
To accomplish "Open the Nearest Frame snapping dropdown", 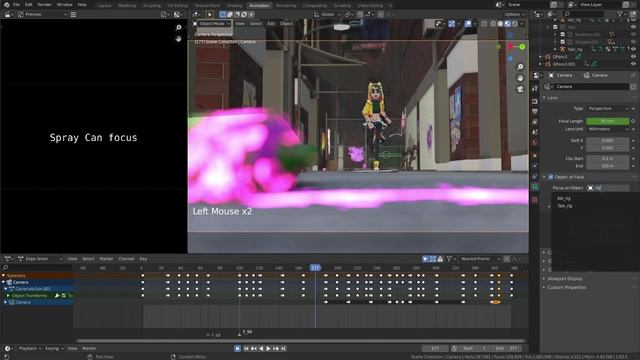I will click(480, 259).
